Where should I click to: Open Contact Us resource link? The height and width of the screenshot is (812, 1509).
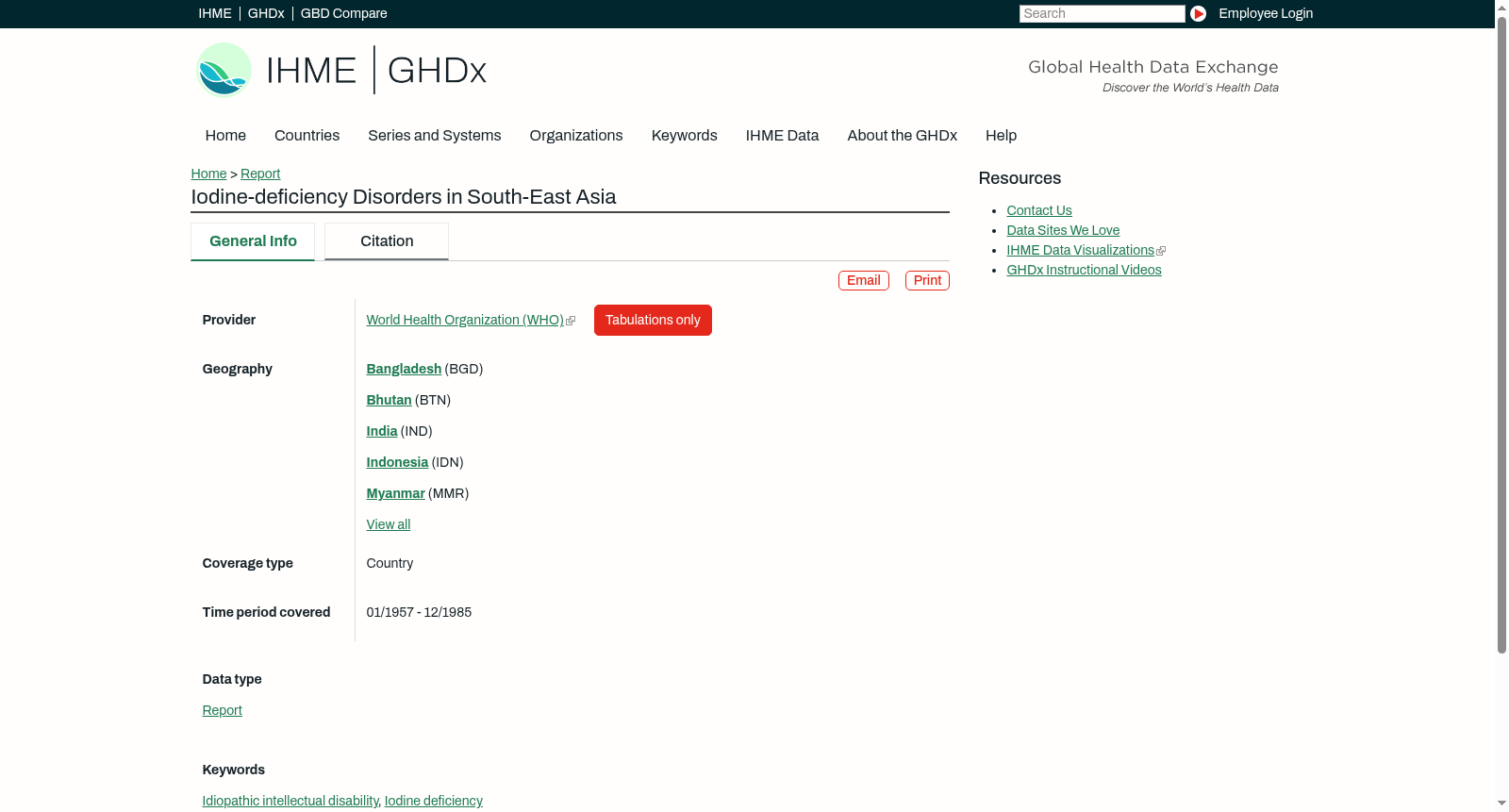pos(1039,210)
